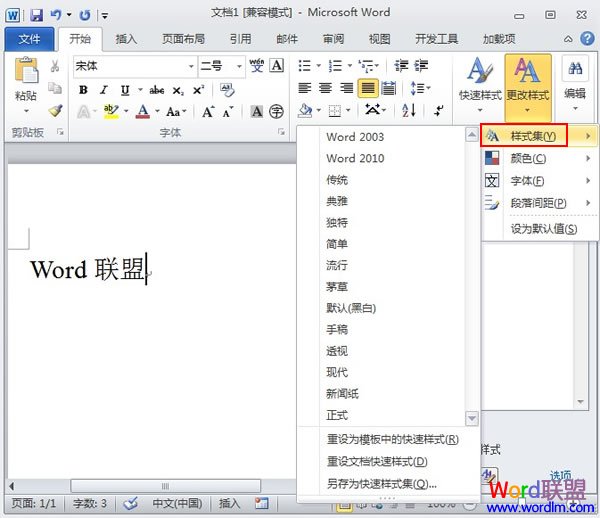
Task: Click the clear formatting eraser icon
Action: (x=227, y=90)
